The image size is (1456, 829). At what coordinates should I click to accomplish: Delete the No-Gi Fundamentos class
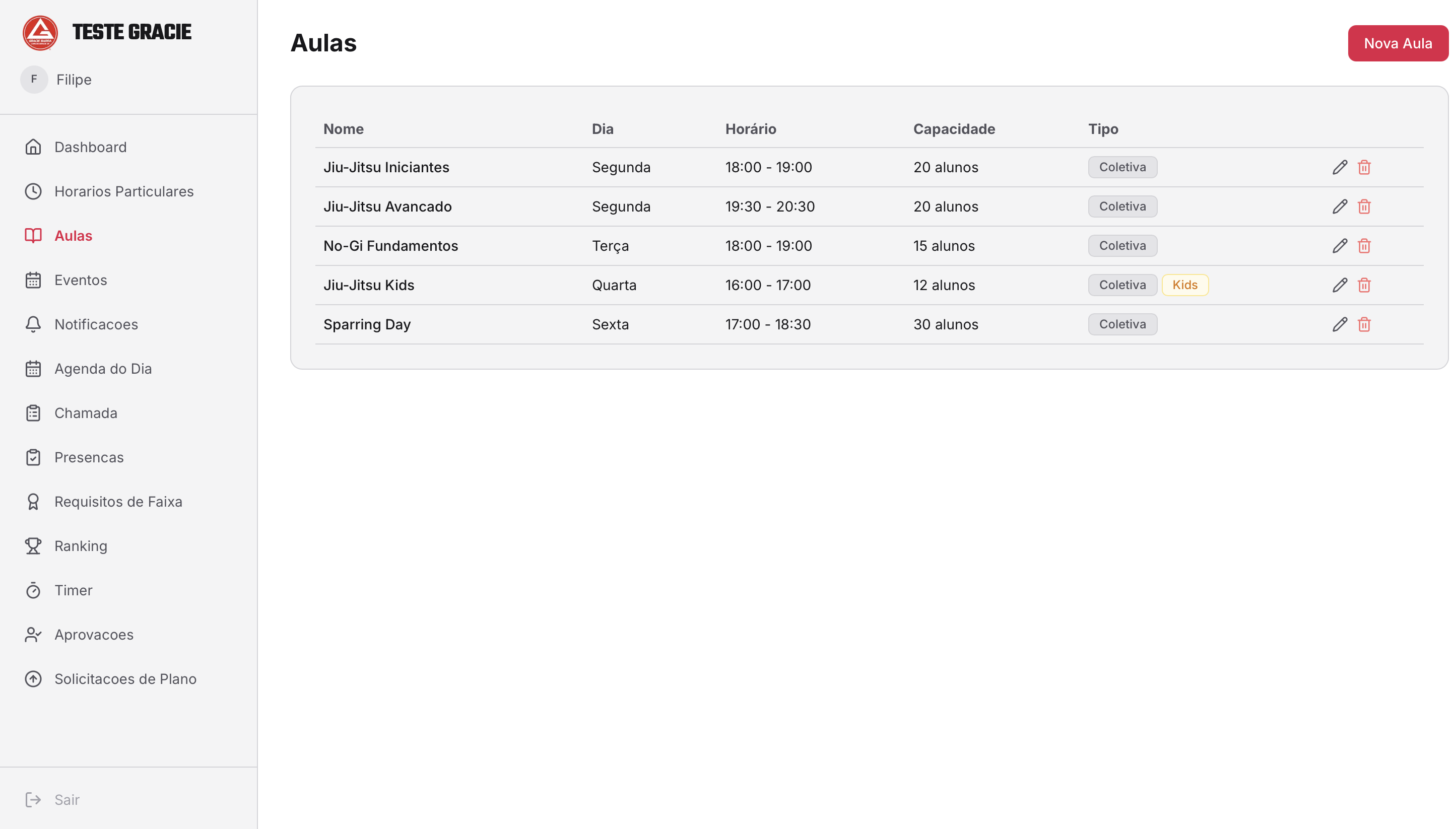[1364, 246]
